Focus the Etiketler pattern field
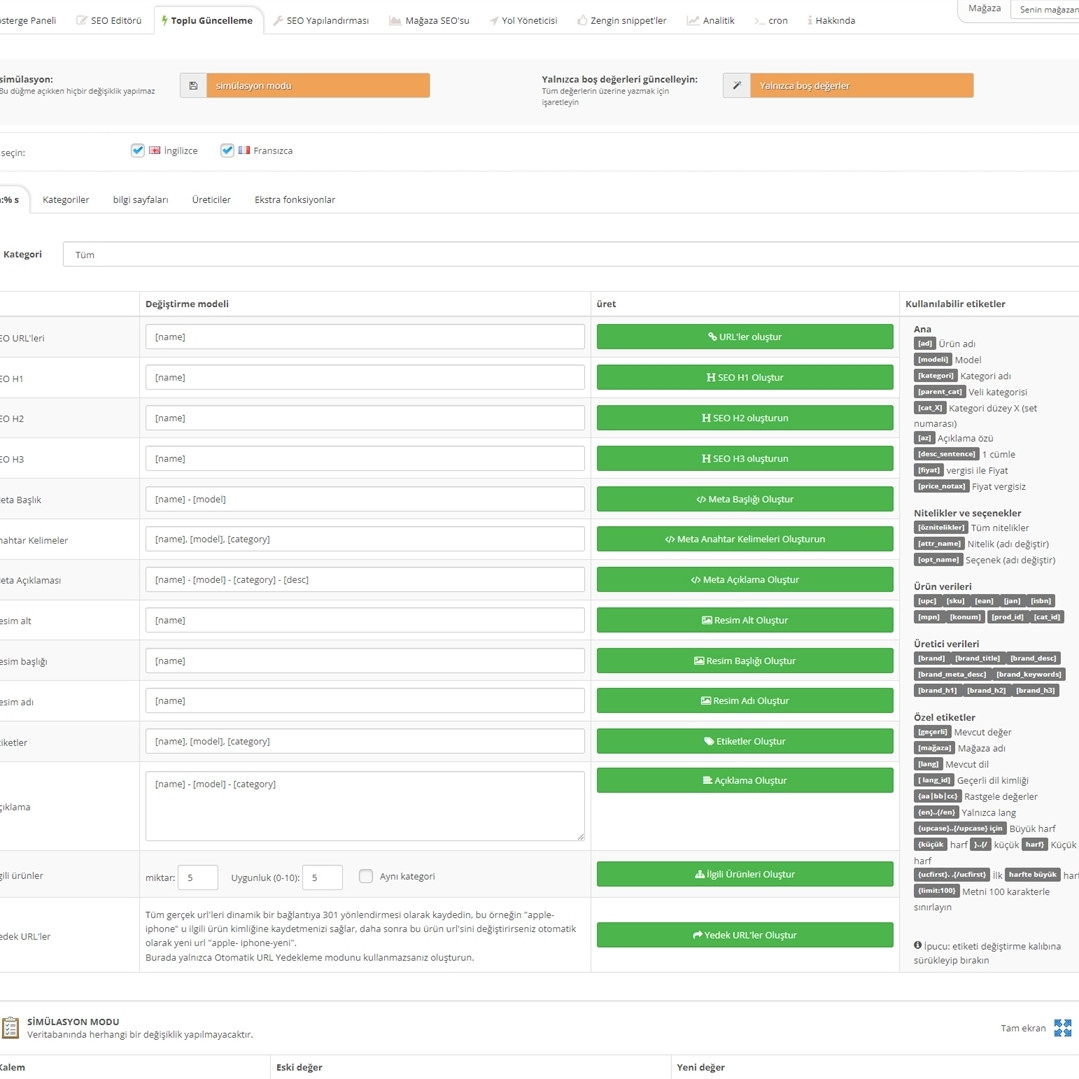Image resolution: width=1079 pixels, height=1079 pixels. (365, 741)
